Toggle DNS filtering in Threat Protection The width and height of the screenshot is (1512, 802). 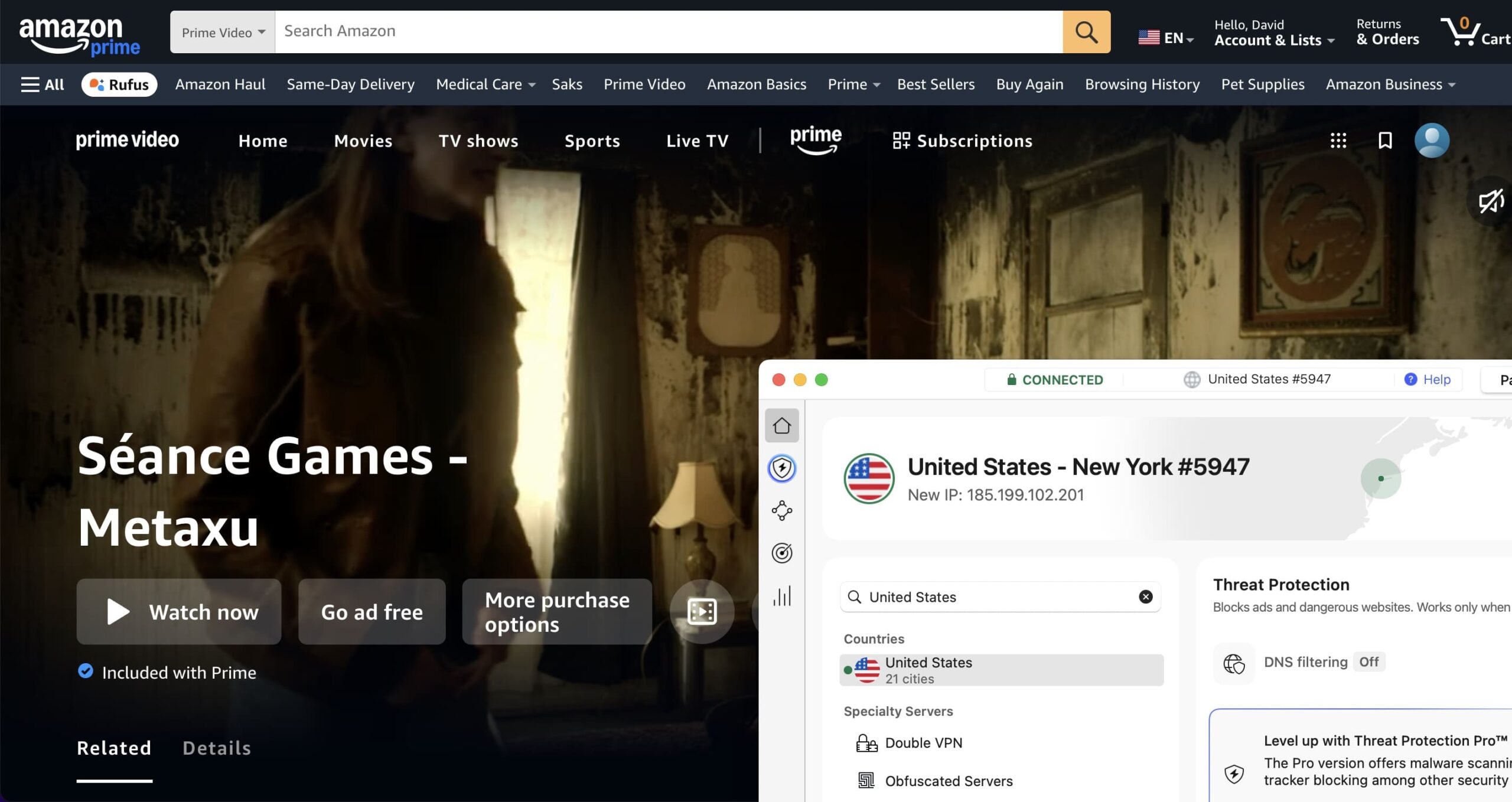(1368, 661)
